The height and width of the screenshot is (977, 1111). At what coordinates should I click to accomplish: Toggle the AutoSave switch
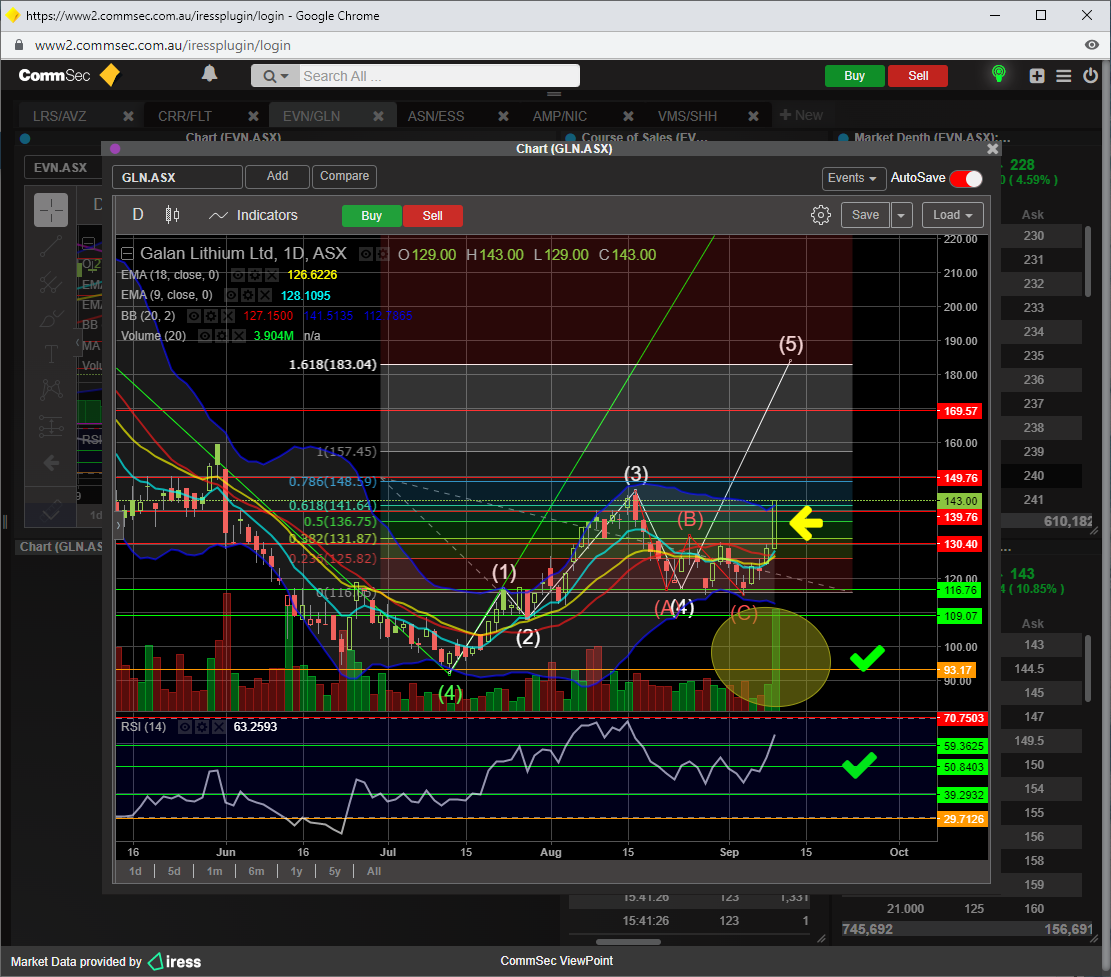click(x=966, y=179)
